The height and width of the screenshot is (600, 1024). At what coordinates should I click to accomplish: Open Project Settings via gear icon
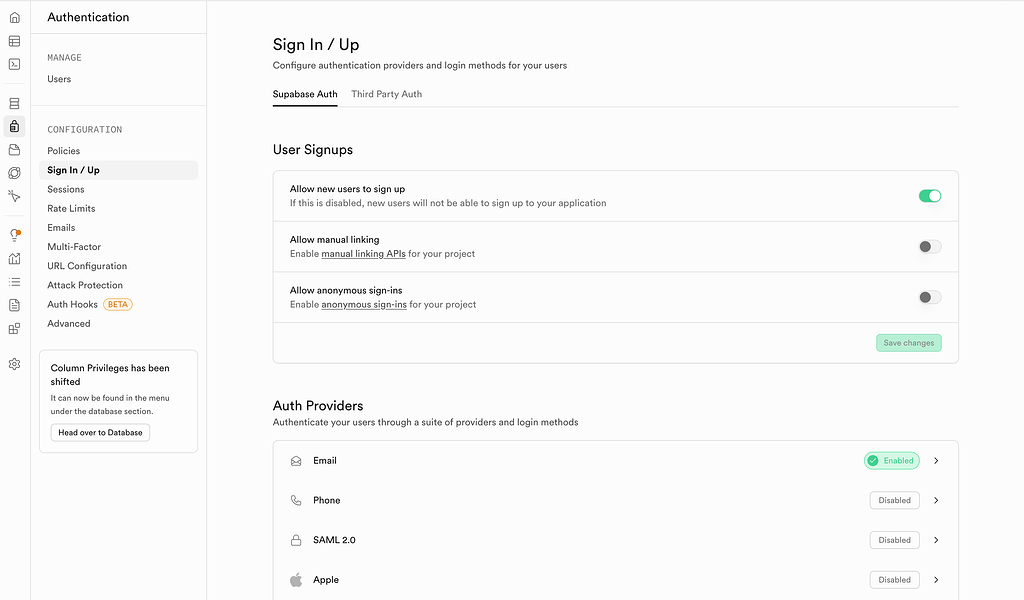coord(14,364)
